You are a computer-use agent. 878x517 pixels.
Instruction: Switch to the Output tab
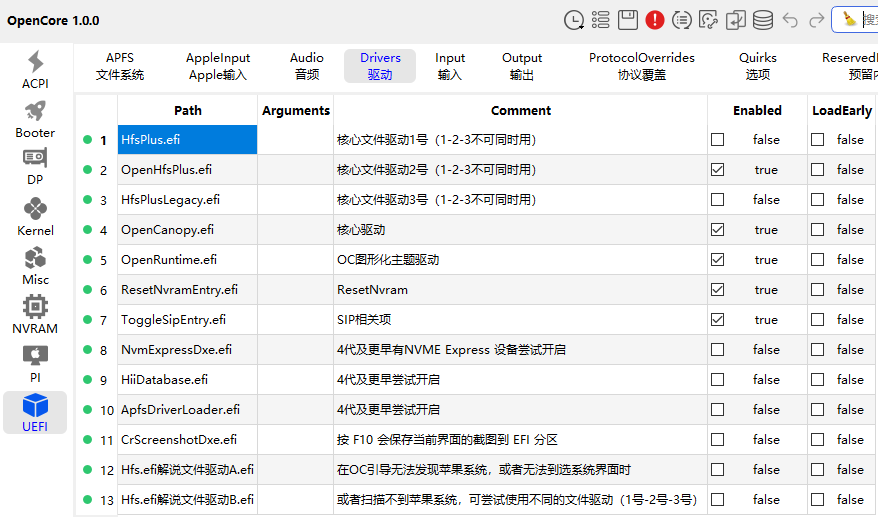522,66
